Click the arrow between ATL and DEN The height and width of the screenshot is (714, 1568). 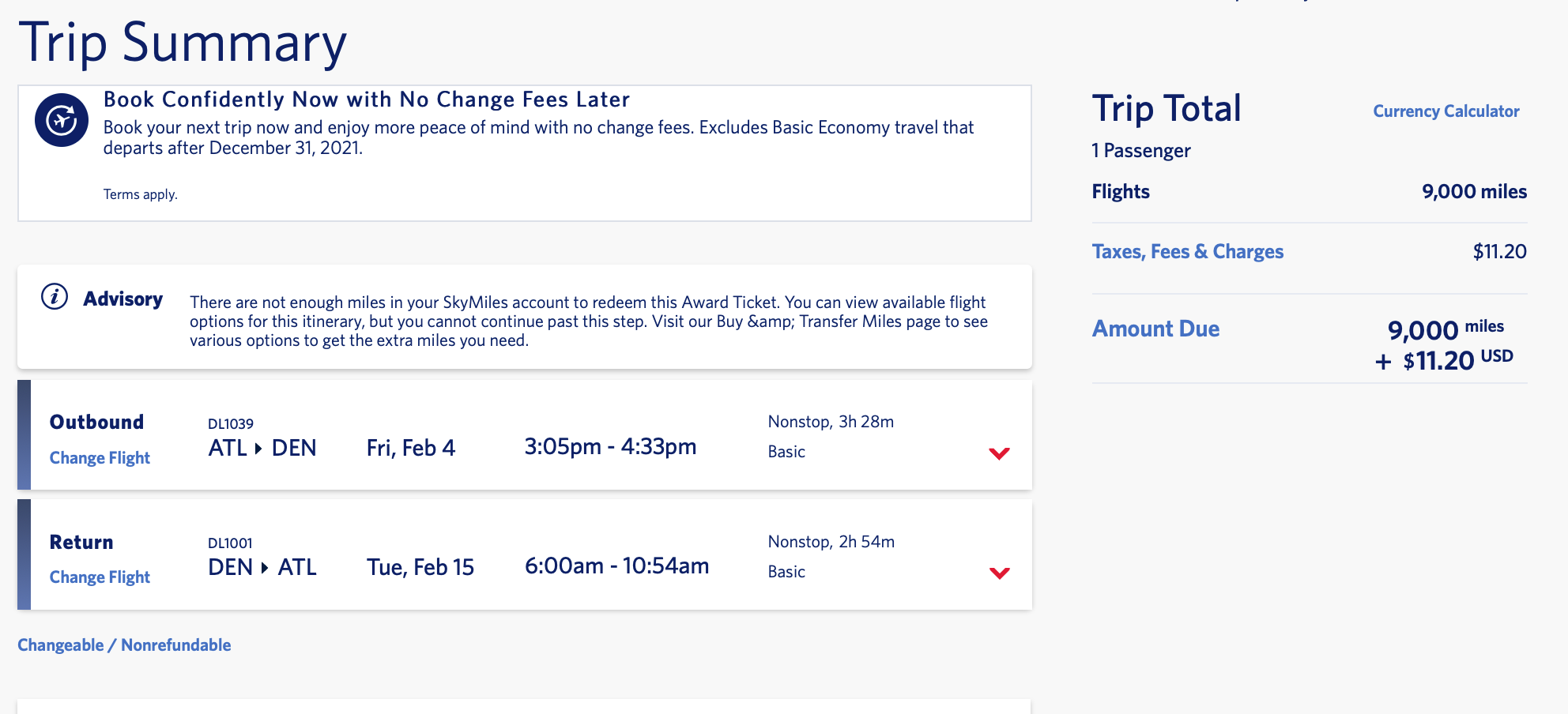258,449
